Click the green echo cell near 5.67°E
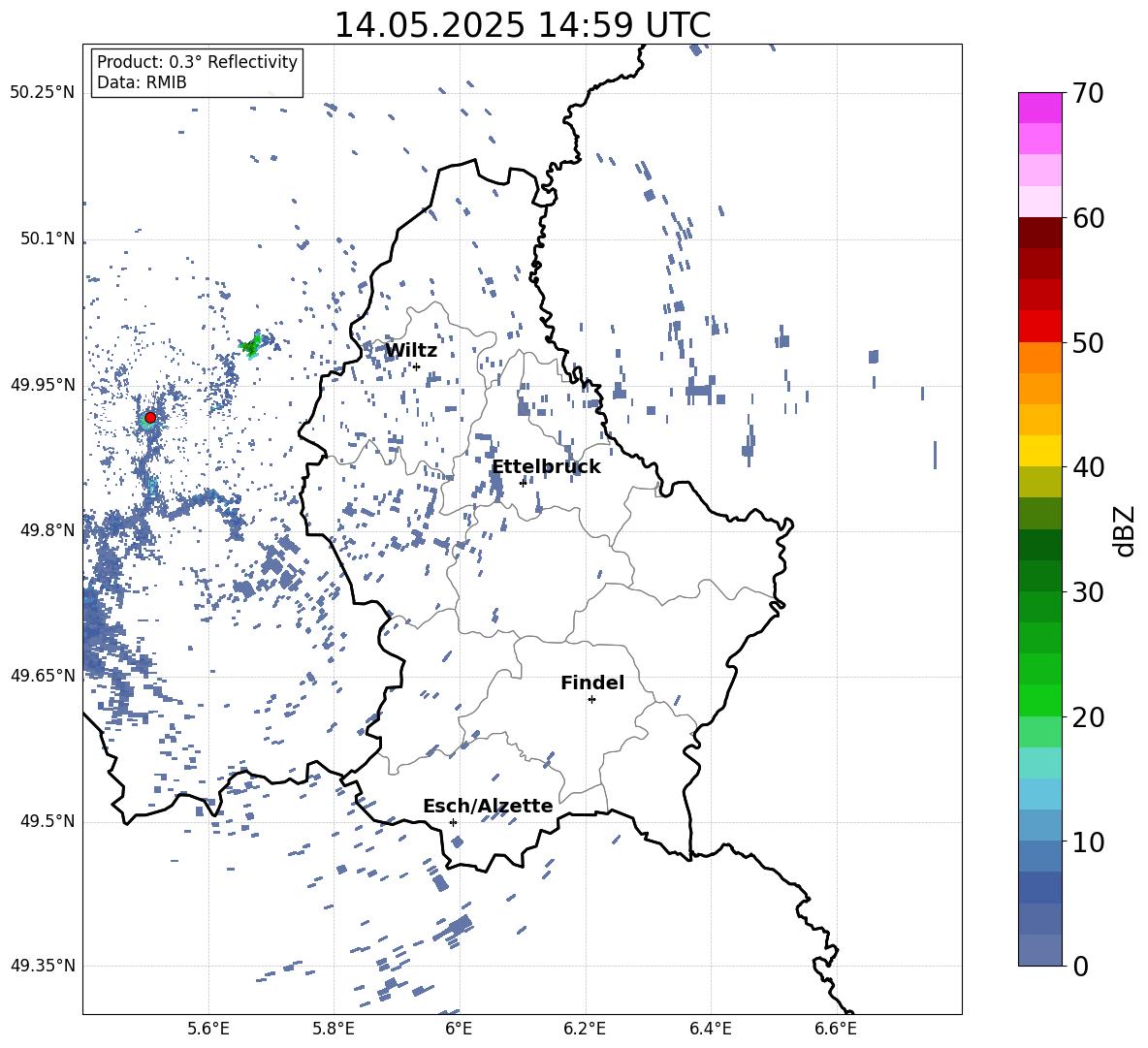1148x1048 pixels. pyautogui.click(x=252, y=345)
